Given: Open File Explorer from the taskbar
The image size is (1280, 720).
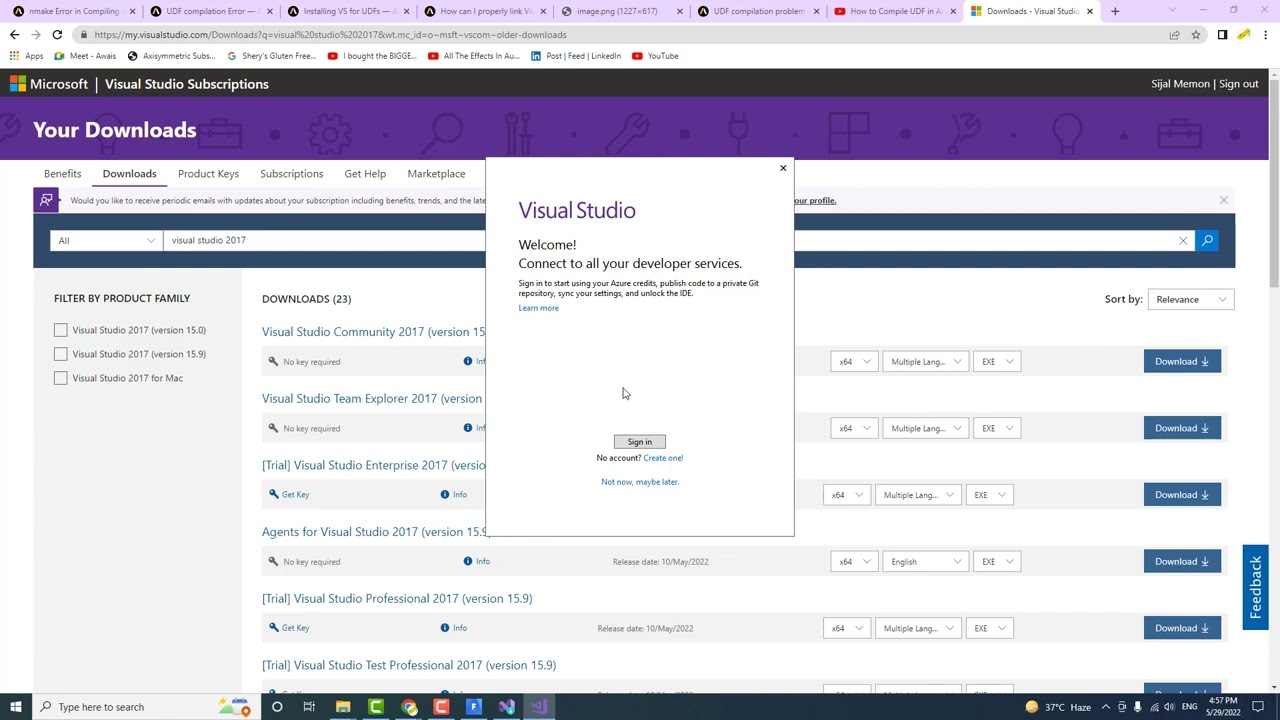Looking at the screenshot, I should [x=343, y=707].
